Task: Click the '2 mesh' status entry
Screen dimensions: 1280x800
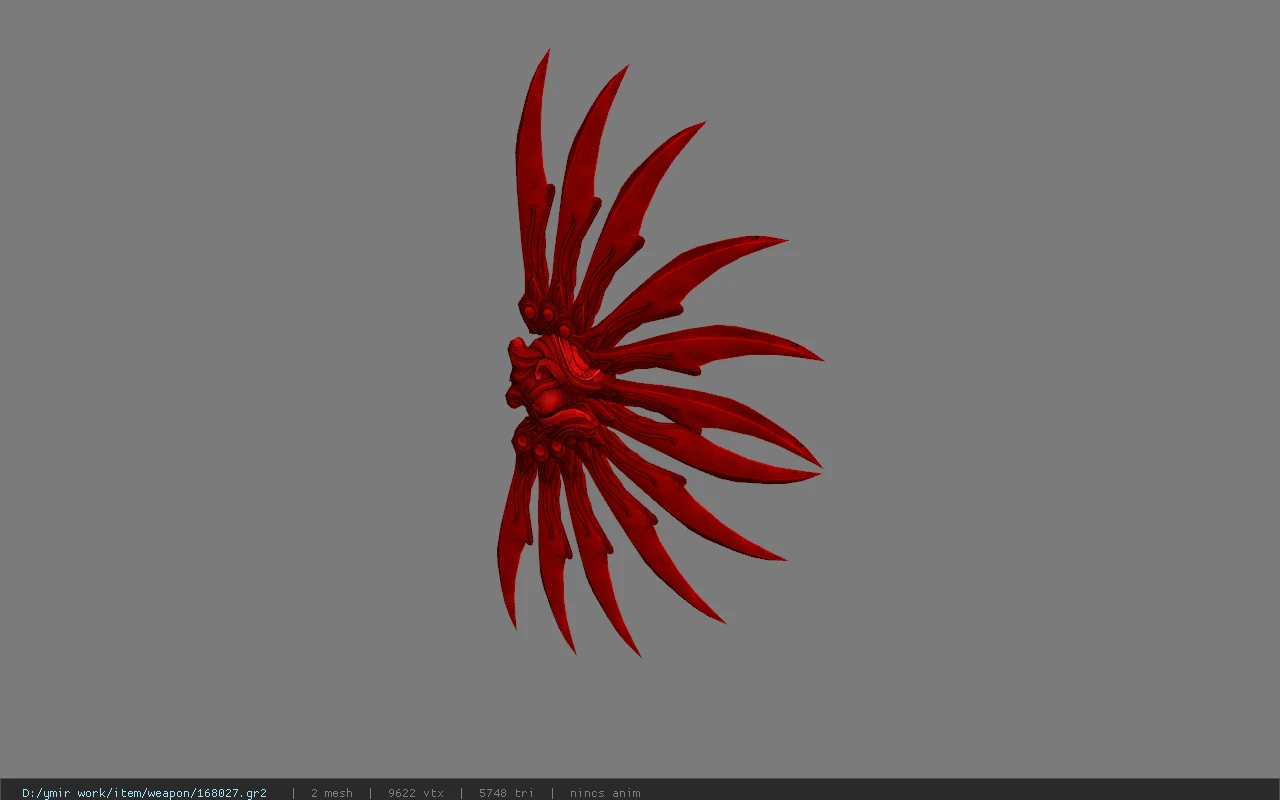Action: (331, 793)
